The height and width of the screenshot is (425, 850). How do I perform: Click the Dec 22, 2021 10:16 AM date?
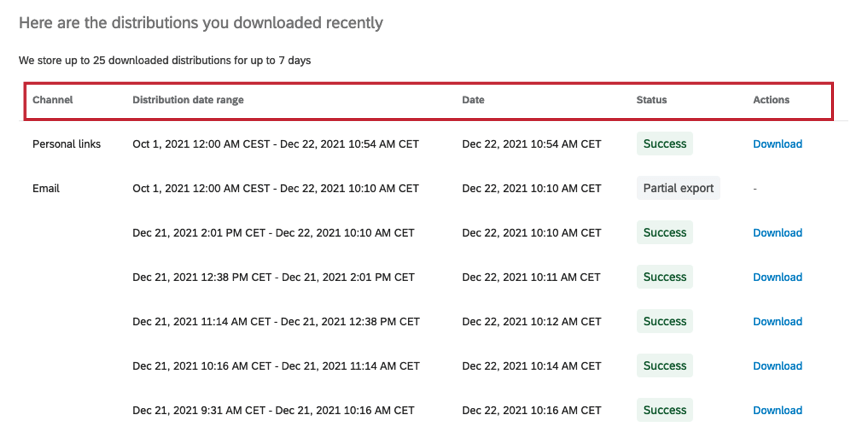pos(531,410)
